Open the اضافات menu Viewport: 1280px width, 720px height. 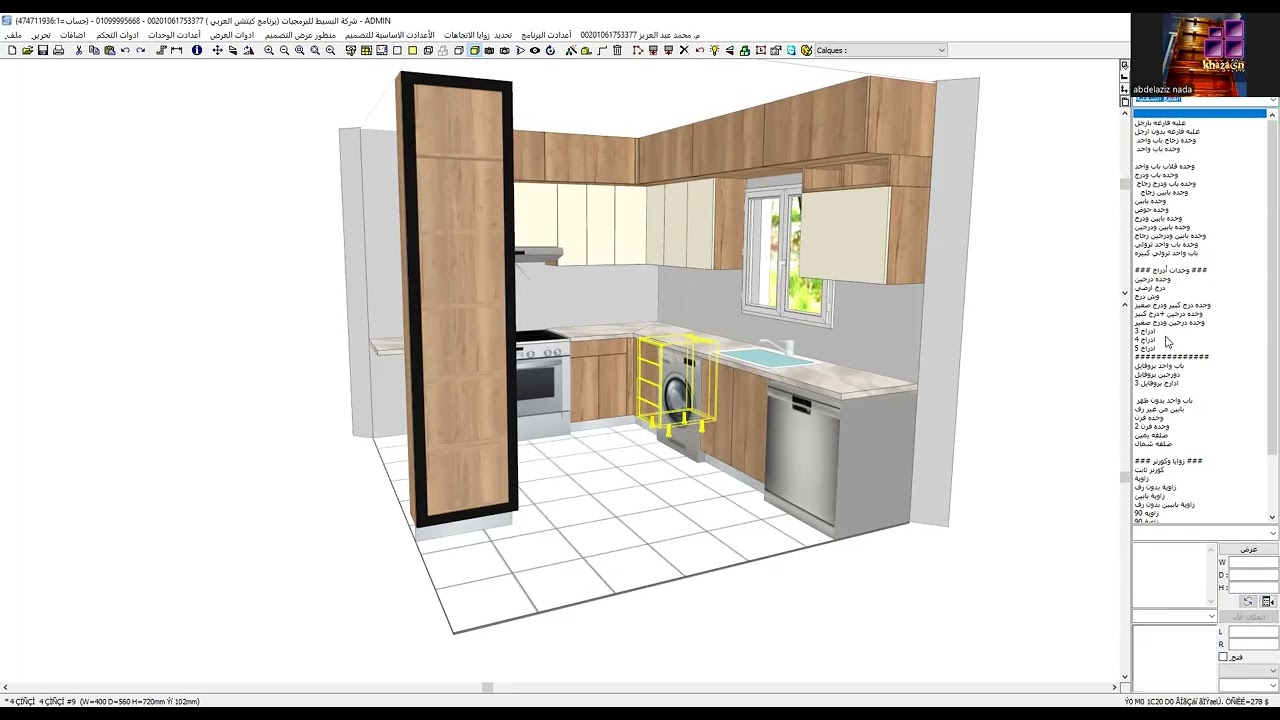coord(73,35)
